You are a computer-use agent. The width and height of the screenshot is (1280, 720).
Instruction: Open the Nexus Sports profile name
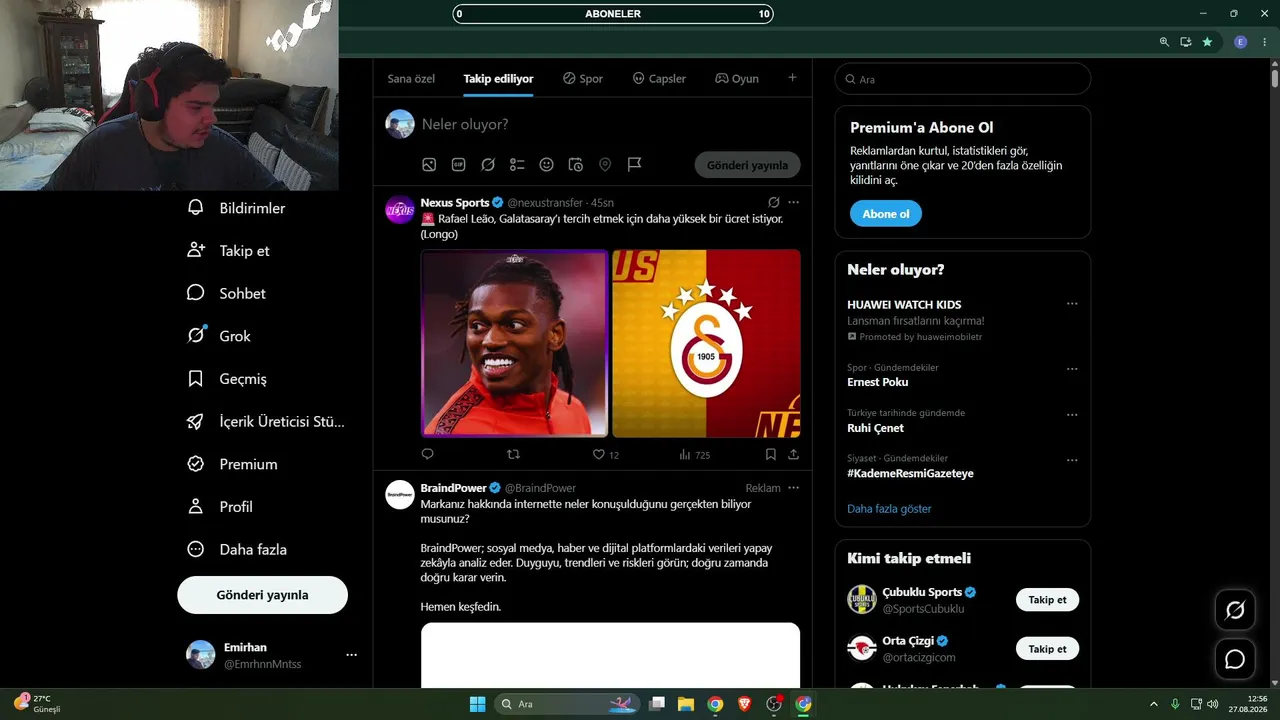[454, 203]
